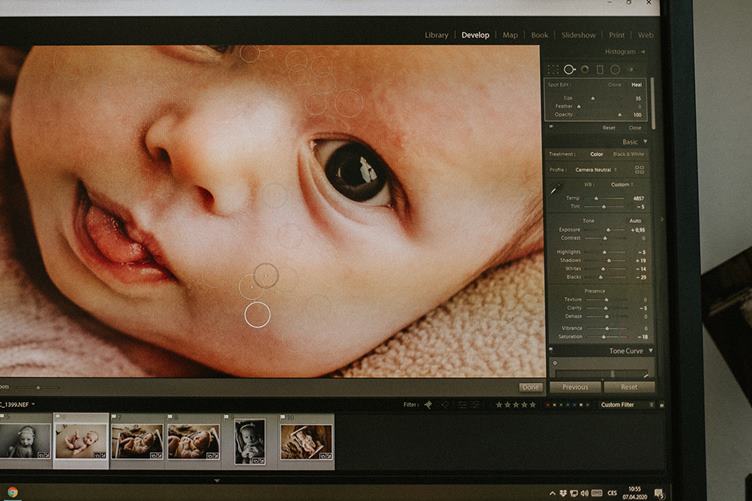The width and height of the screenshot is (752, 501).
Task: Click the selected spot circle on cheek
Action: pos(258,315)
